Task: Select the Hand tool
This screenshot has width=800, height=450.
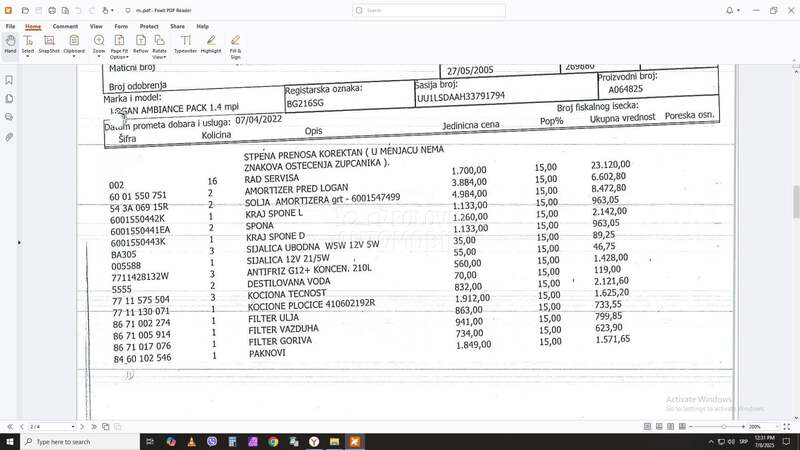Action: [10, 44]
